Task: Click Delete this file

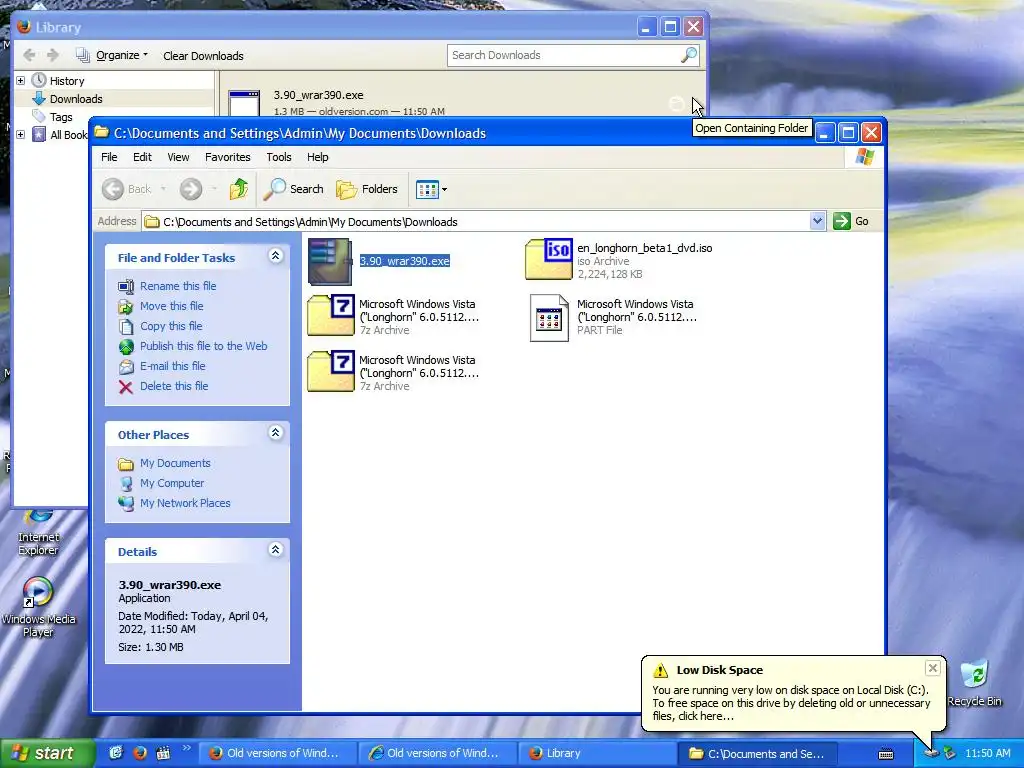Action: pyautogui.click(x=174, y=386)
